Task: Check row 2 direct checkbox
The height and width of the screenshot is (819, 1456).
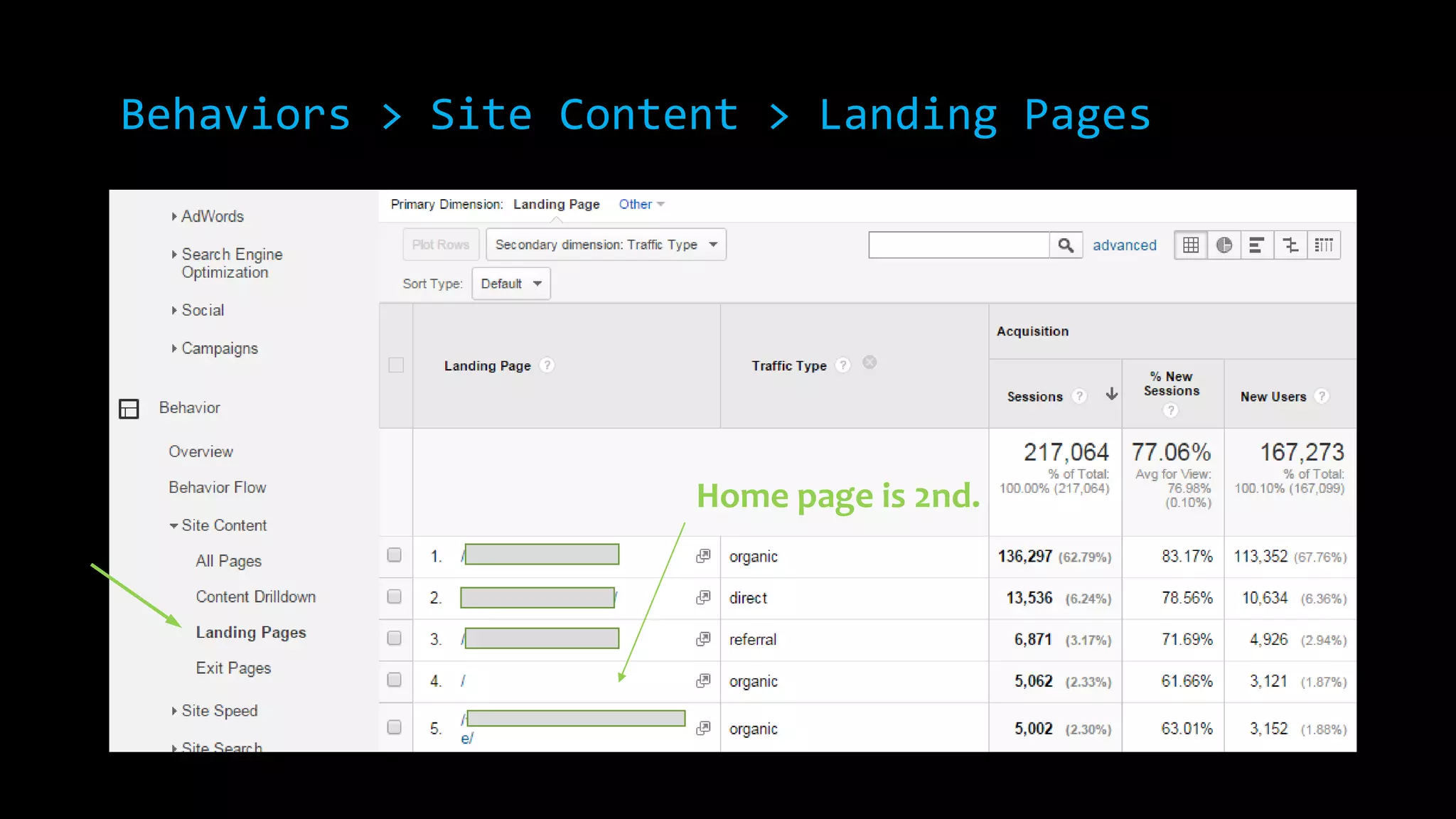Action: pos(395,596)
